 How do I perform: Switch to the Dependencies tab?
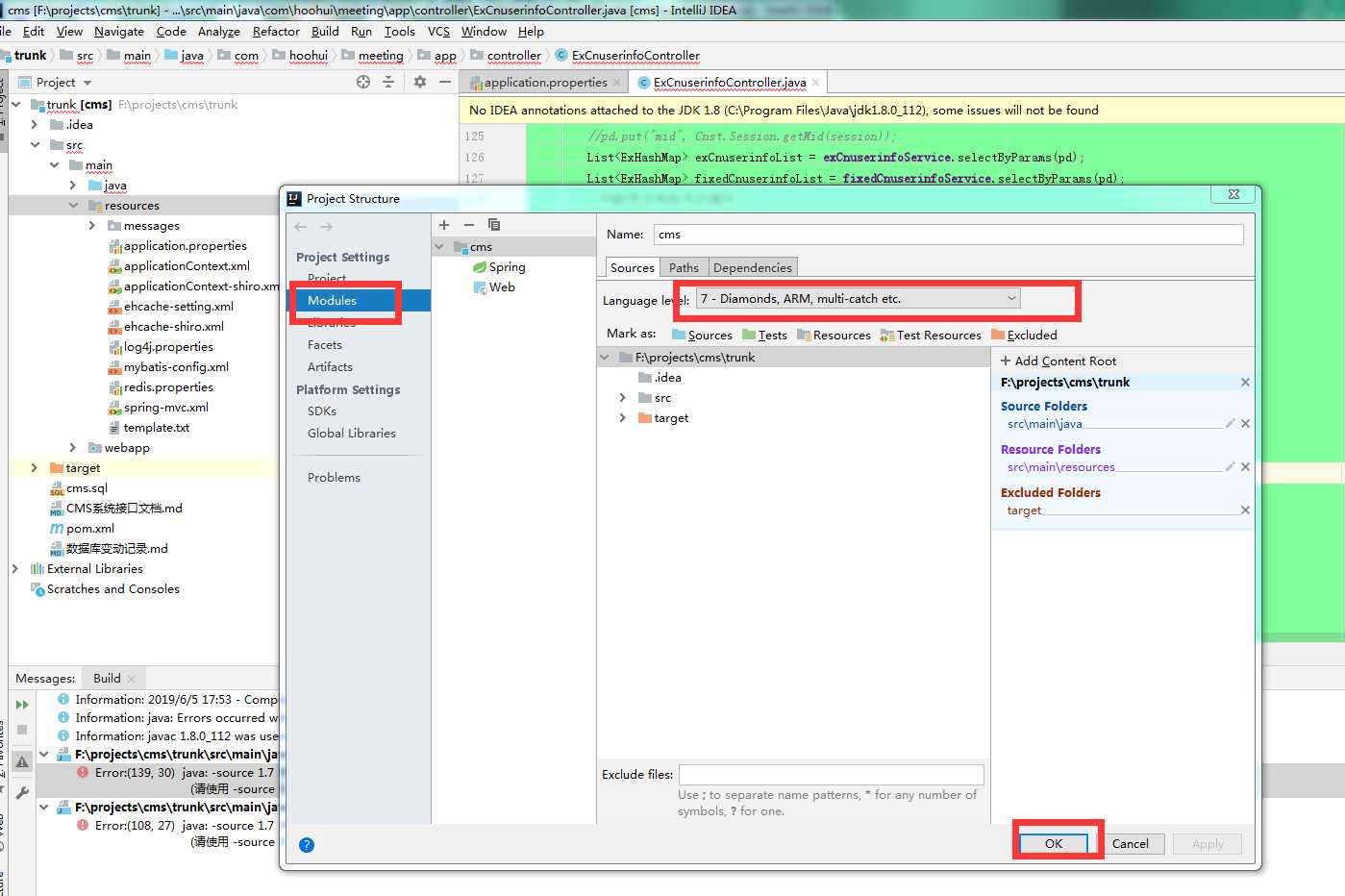tap(753, 268)
